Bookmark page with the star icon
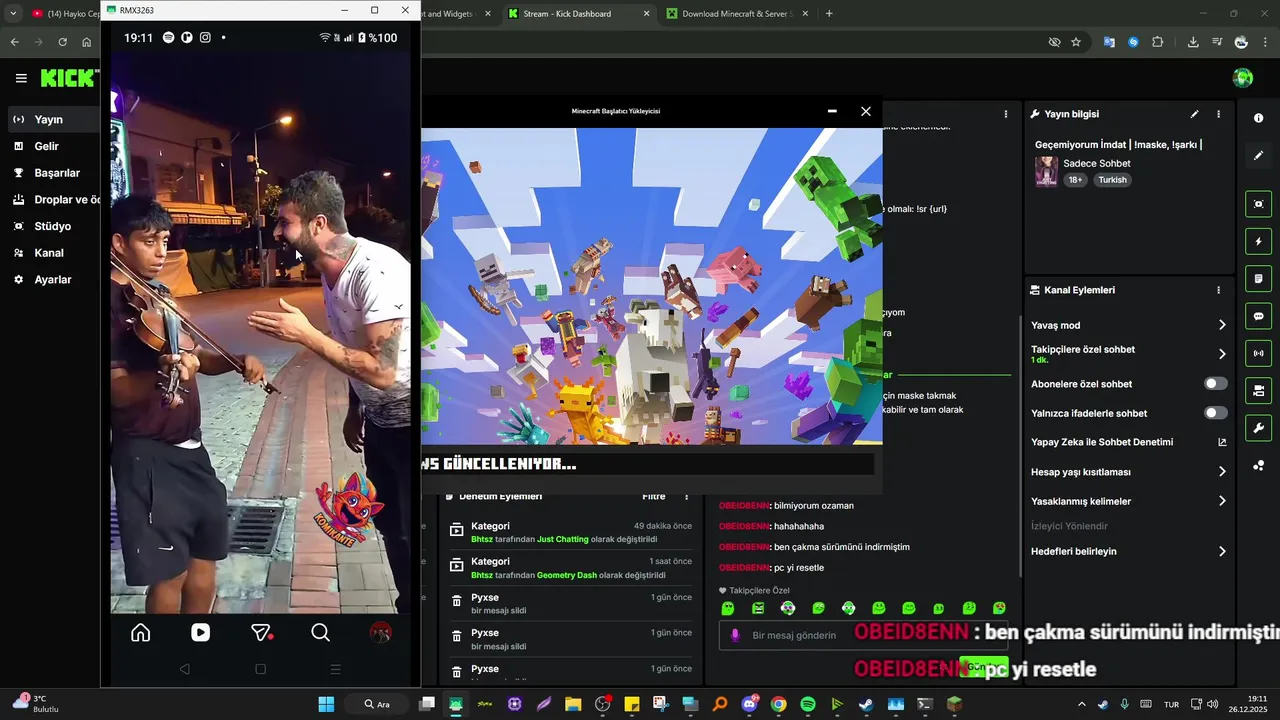The height and width of the screenshot is (720, 1280). pyautogui.click(x=1076, y=42)
